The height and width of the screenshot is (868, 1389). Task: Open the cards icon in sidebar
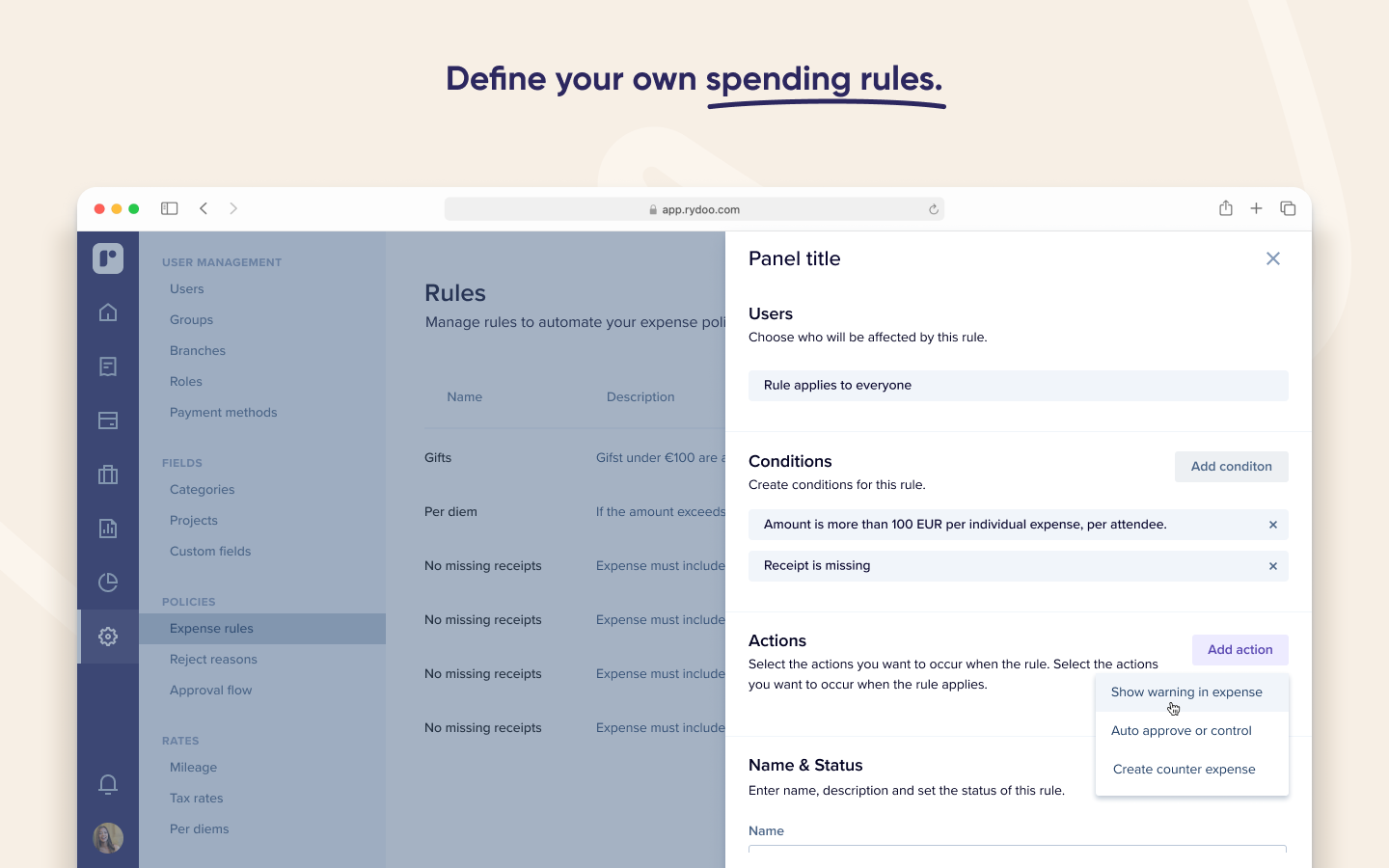point(108,420)
